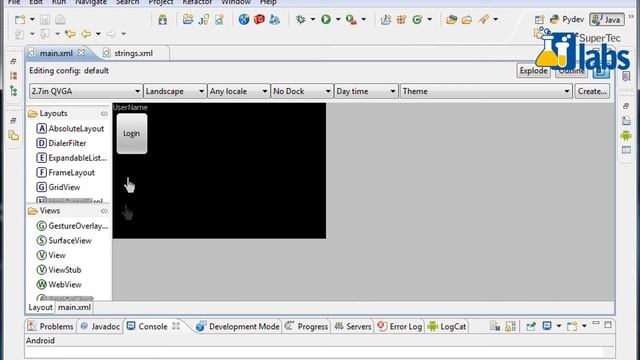640x360 pixels.
Task: Open the Debug button dropdown arrow
Action: pos(313,19)
